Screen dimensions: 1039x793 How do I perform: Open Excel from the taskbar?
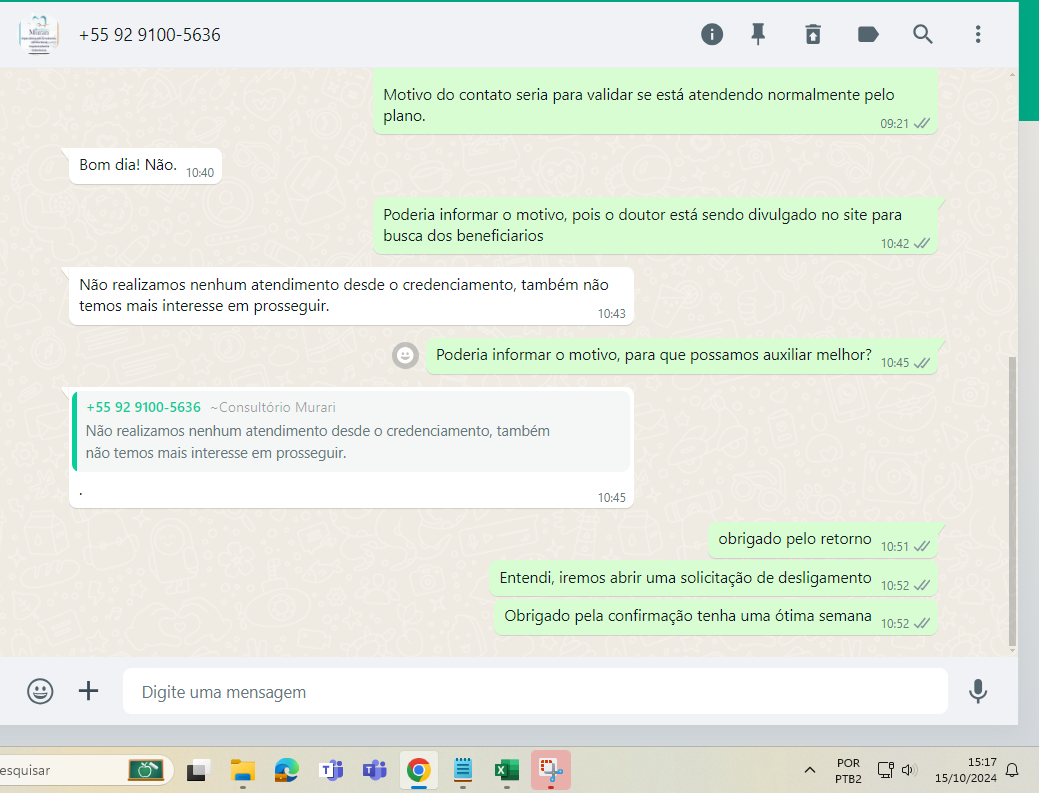click(507, 770)
